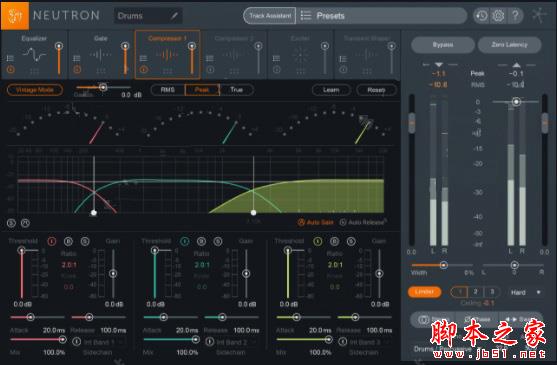
Task: Open the Gate module preset list icon
Action: (76, 58)
